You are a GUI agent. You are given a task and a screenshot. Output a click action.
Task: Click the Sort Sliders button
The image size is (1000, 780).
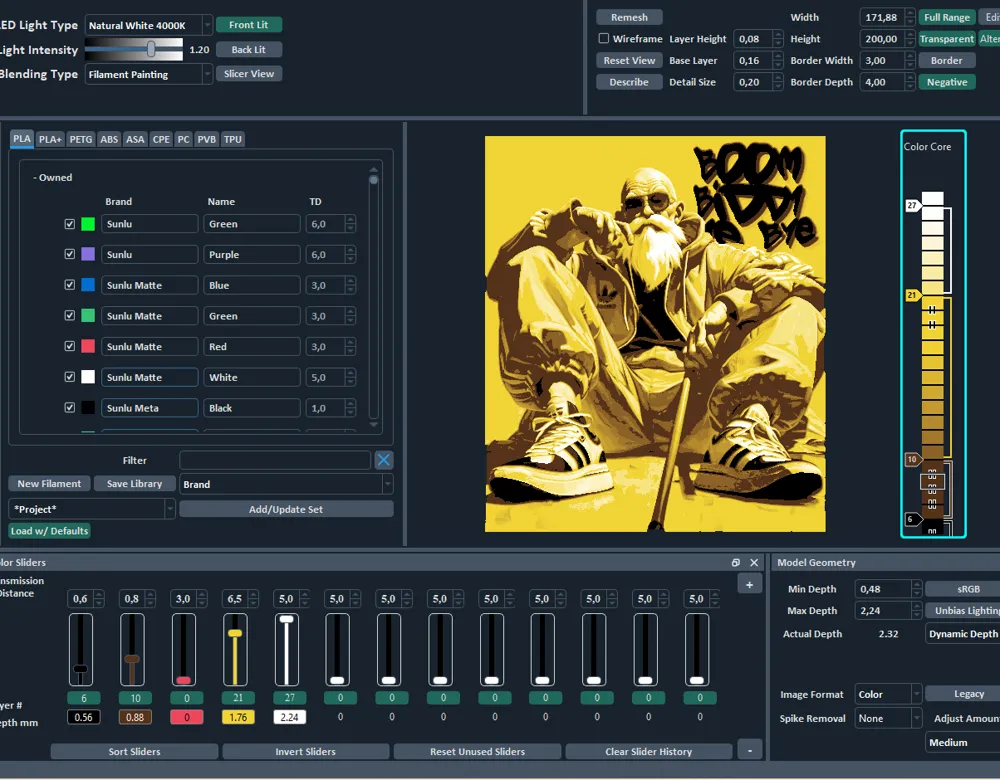(134, 751)
